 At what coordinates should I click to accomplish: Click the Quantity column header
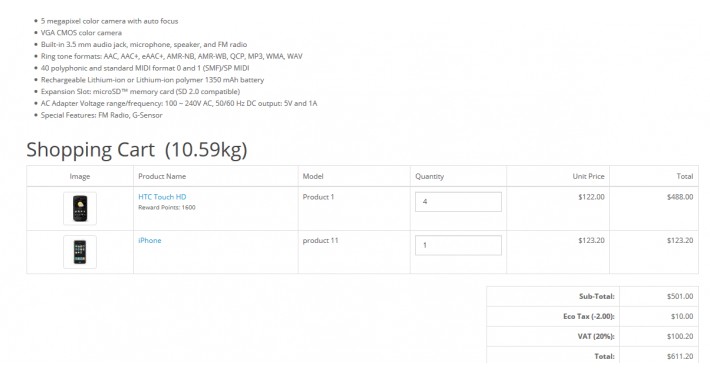point(429,176)
